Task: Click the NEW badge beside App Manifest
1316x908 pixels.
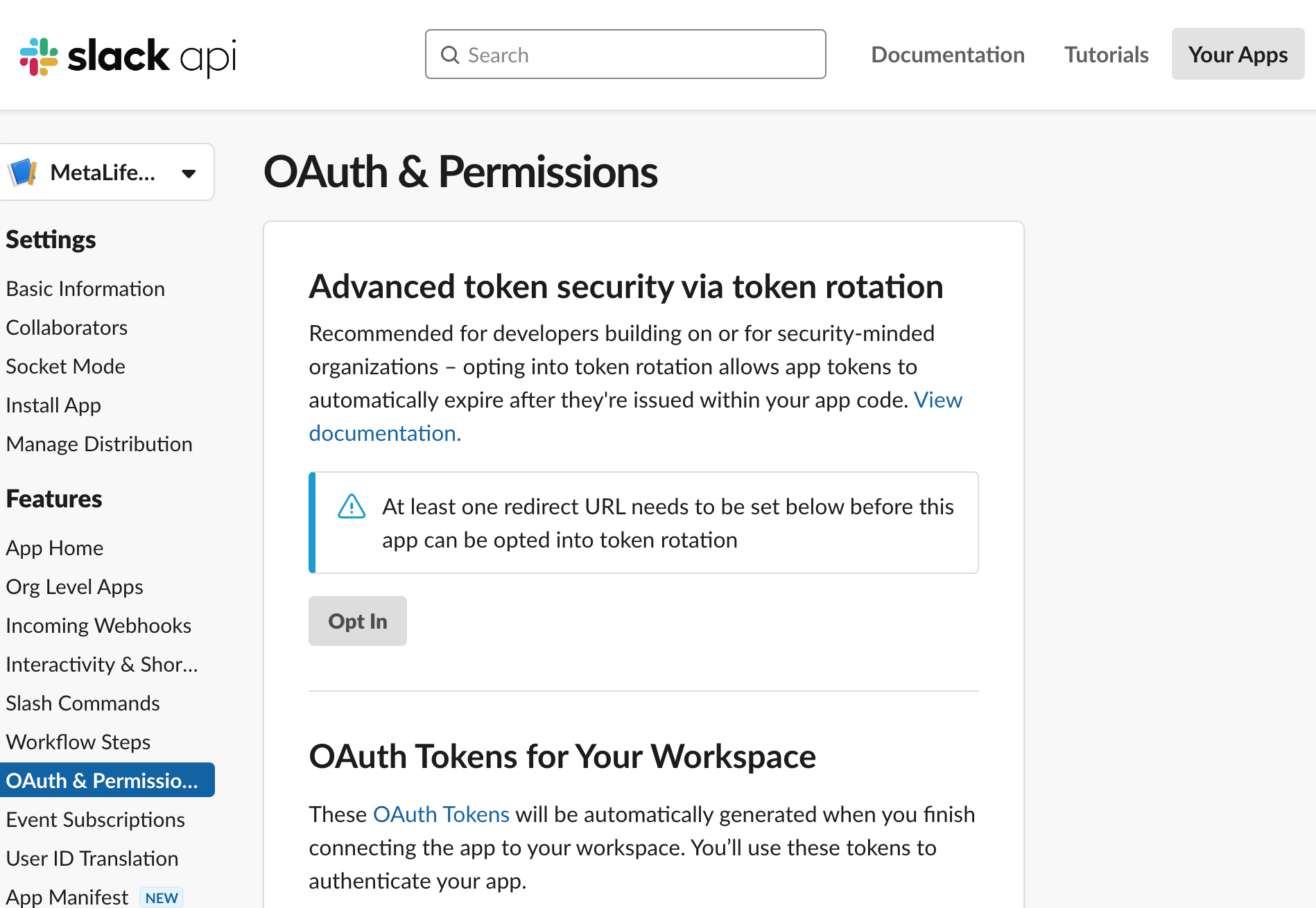Action: 162,898
